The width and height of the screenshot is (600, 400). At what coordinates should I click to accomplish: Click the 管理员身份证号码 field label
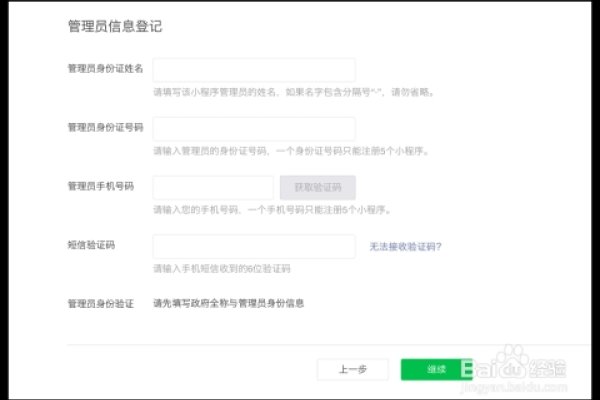pos(104,127)
